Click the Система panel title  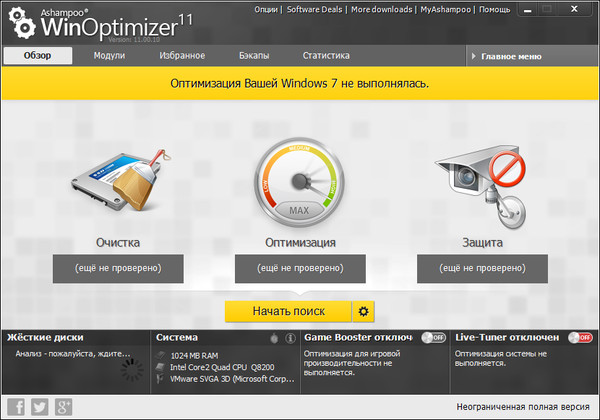tap(177, 337)
